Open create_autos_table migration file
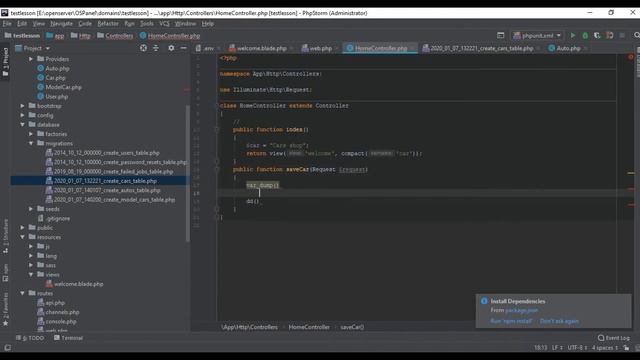The height and width of the screenshot is (360, 640). 103,190
